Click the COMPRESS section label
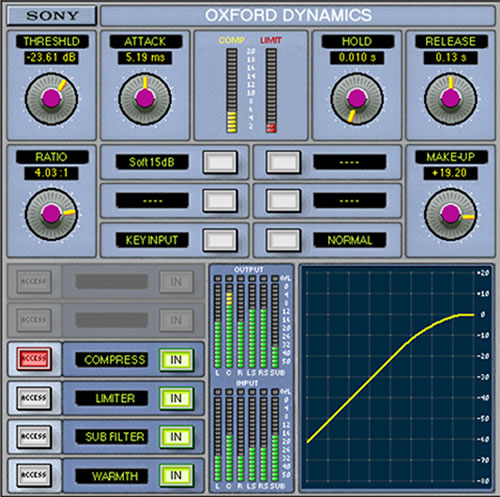500x497 pixels. pyautogui.click(x=112, y=360)
